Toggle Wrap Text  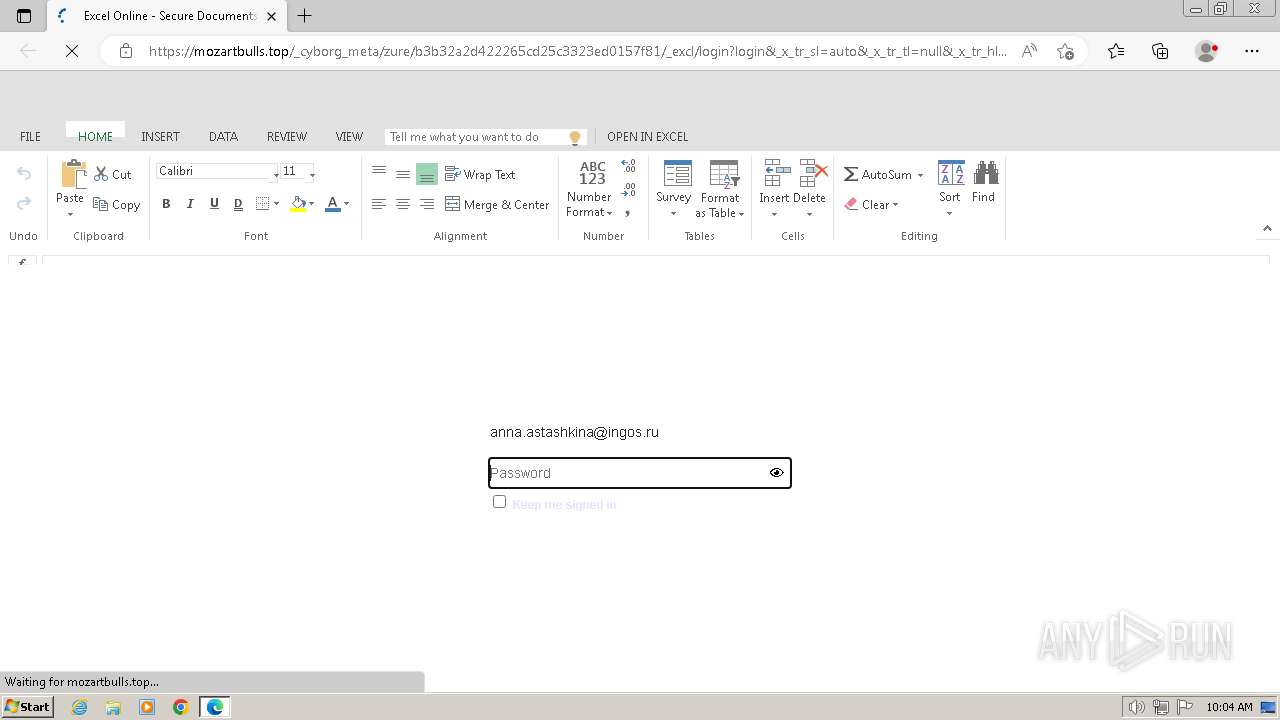tap(480, 174)
